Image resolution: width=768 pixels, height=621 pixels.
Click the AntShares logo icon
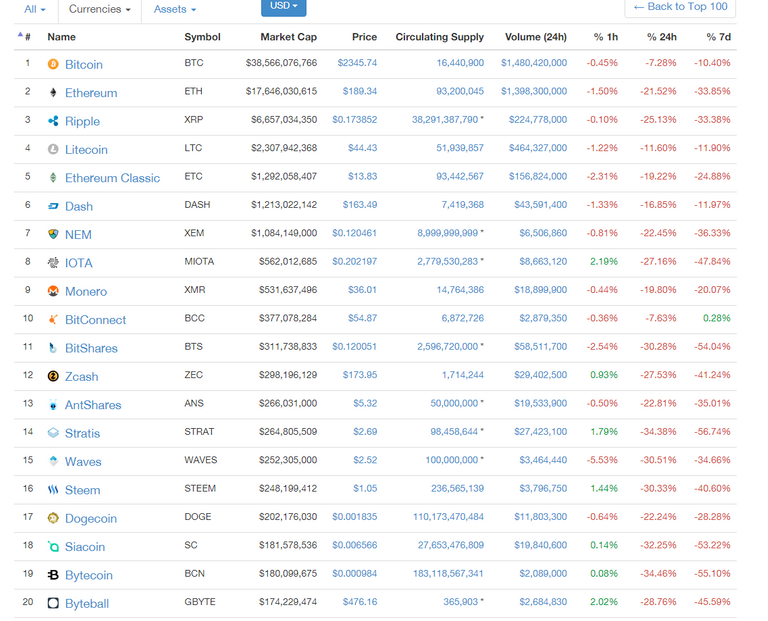click(x=53, y=405)
